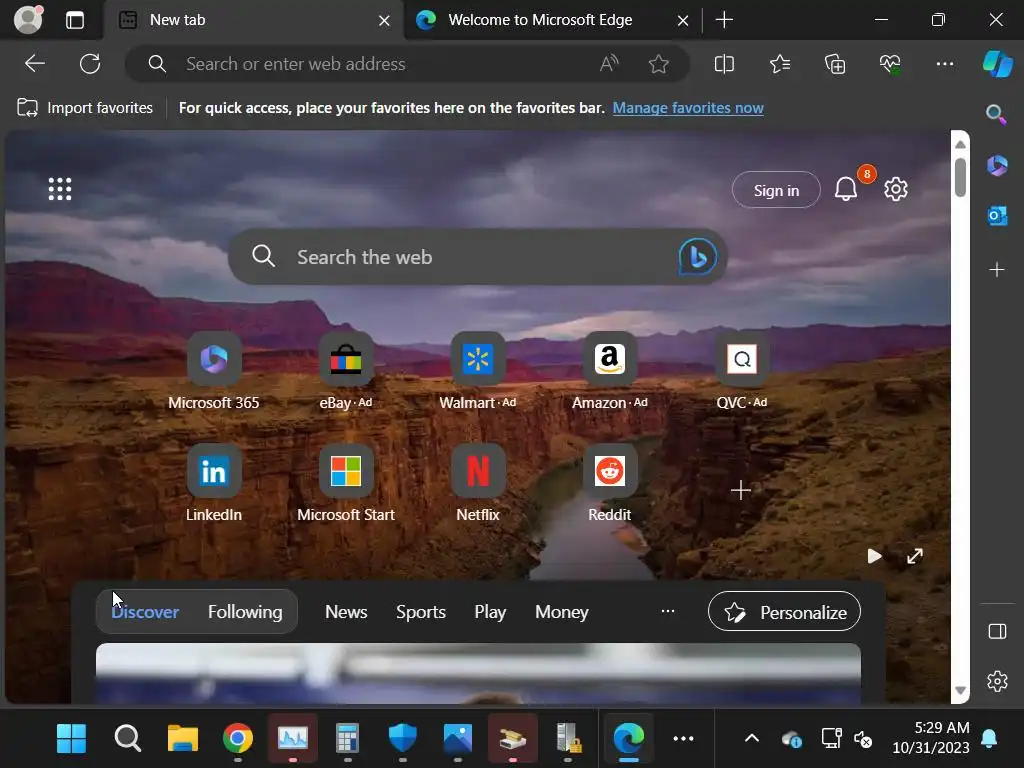
Task: Add this page to favorites star
Action: (658, 64)
